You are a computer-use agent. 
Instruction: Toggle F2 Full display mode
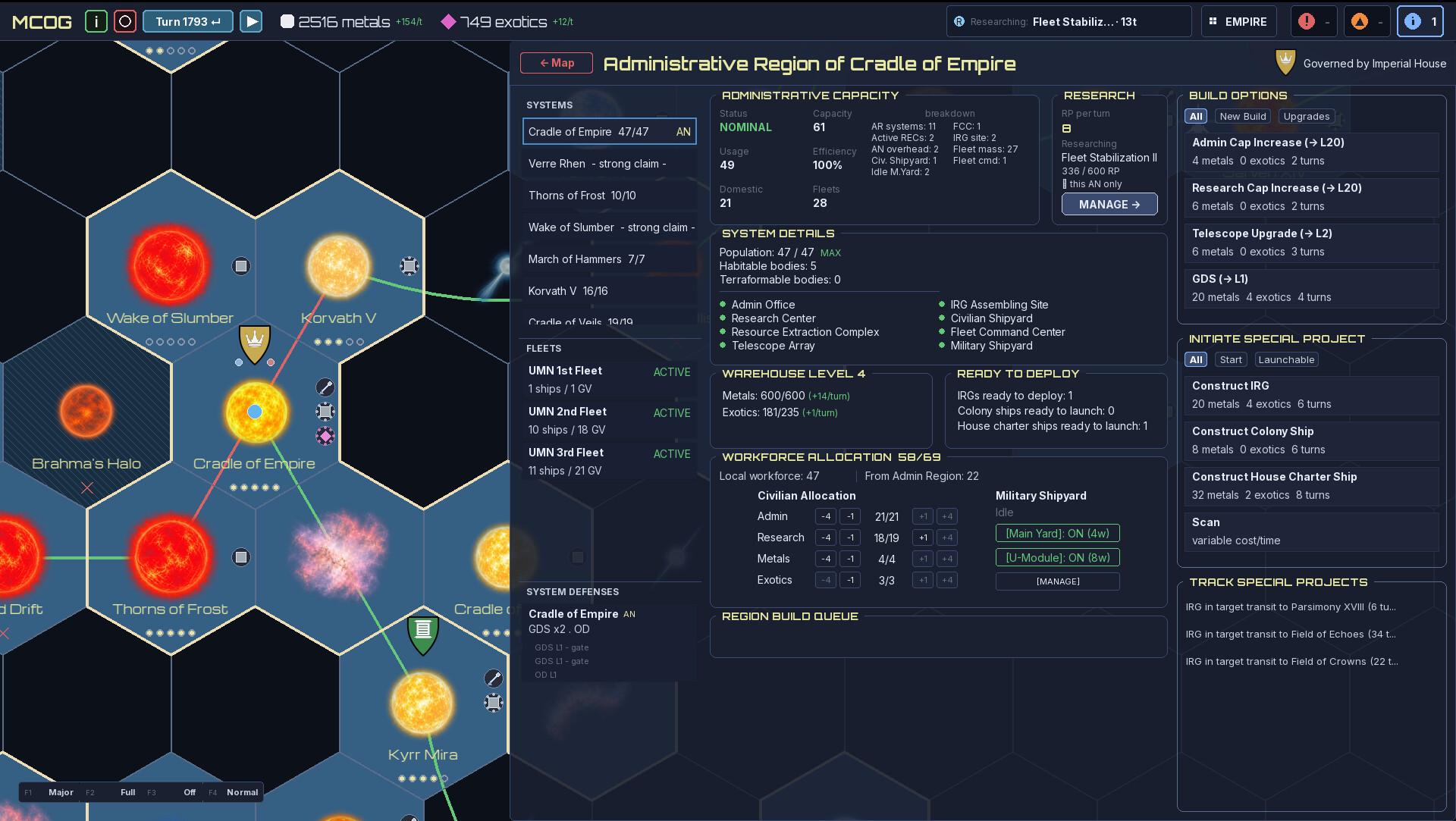point(111,792)
